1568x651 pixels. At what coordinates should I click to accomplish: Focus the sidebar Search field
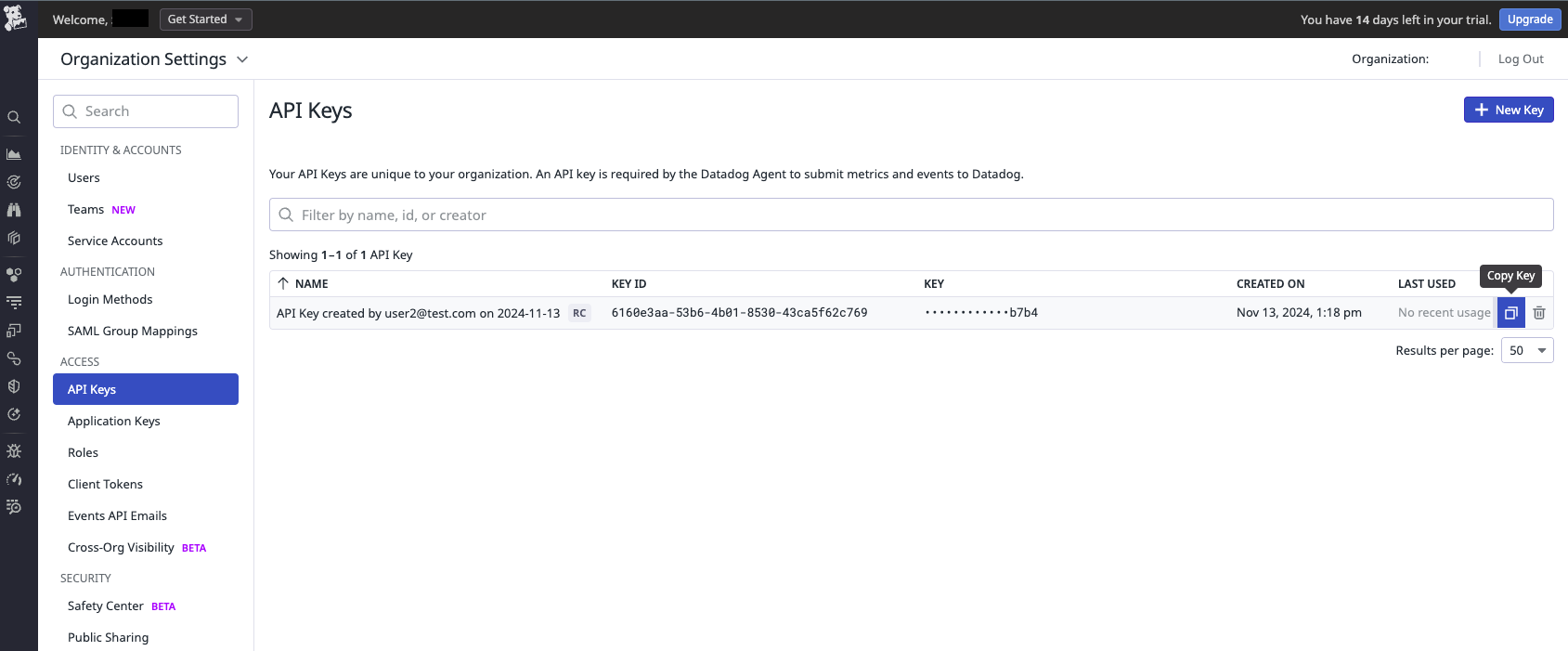coord(146,111)
